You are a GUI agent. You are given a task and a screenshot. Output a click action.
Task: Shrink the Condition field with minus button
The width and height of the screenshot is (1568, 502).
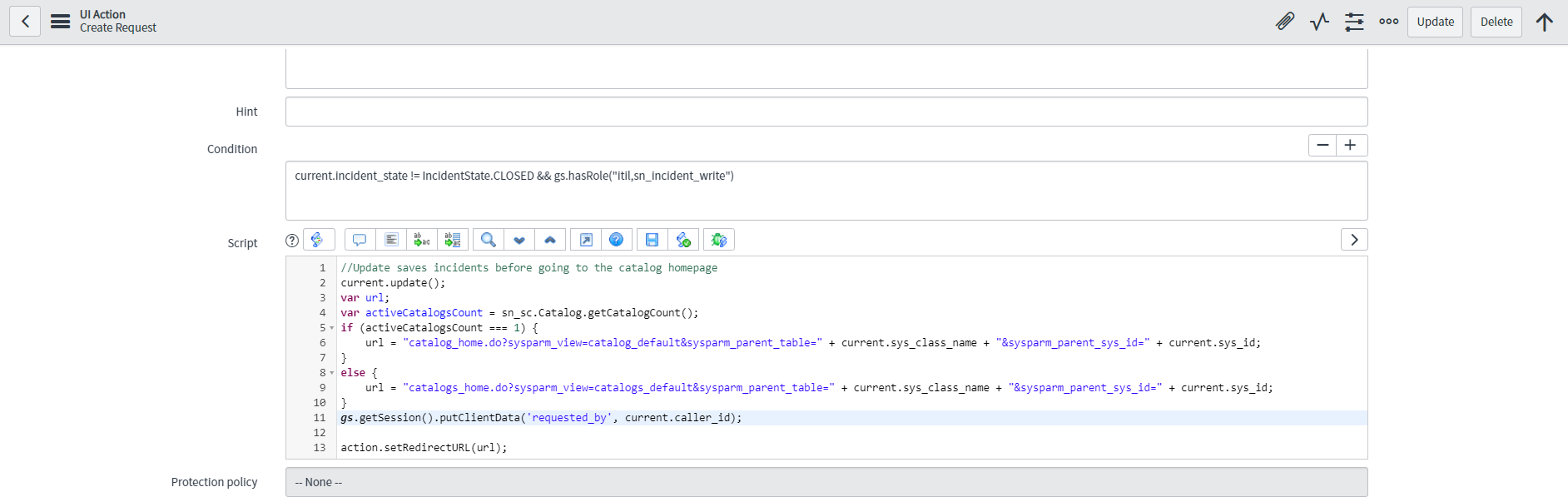click(x=1322, y=145)
